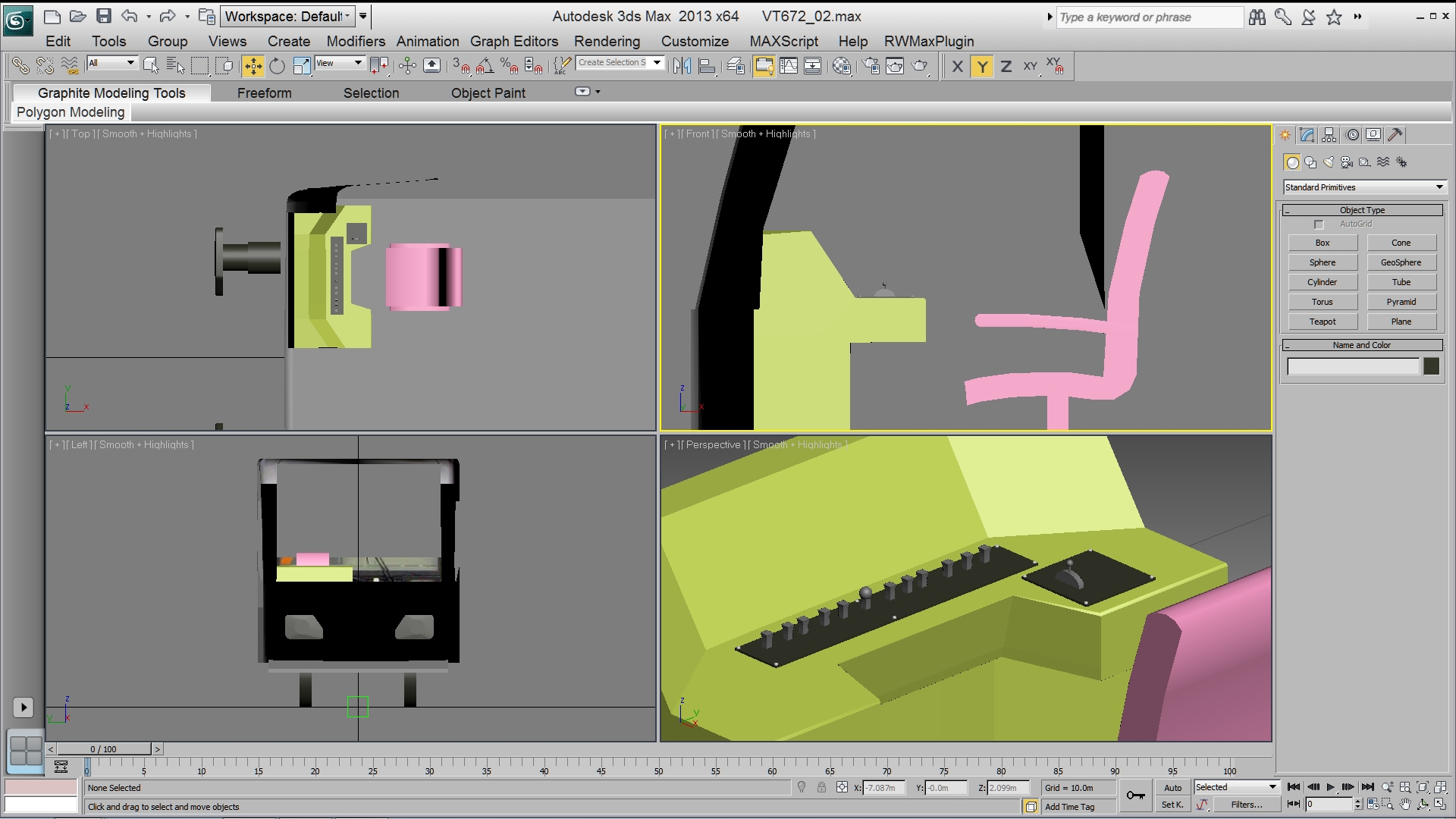
Task: Expand the Workspace Default dropdown
Action: point(288,16)
